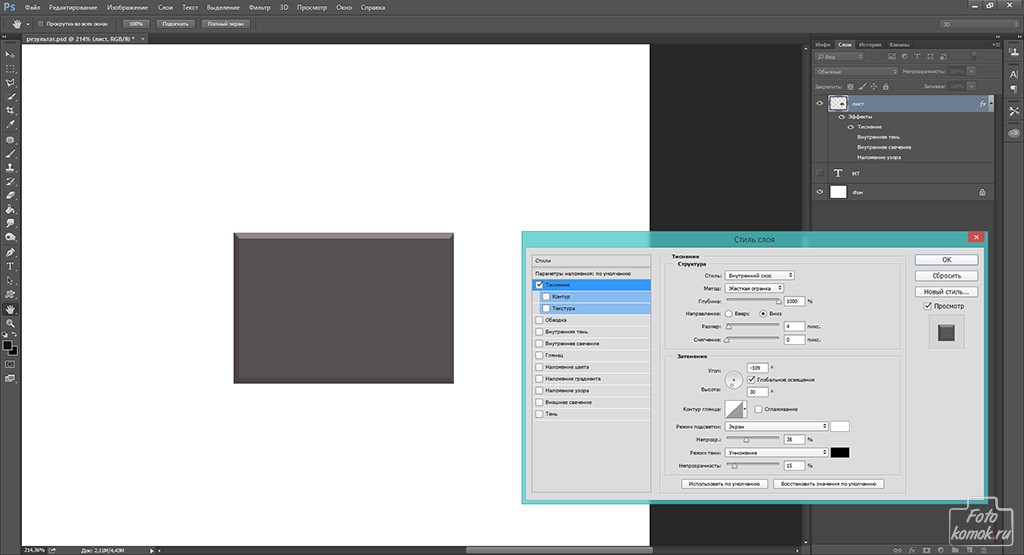The width and height of the screenshot is (1024, 555).
Task: Open Стиль dropdown (Внутренний скос)
Action: click(x=760, y=276)
